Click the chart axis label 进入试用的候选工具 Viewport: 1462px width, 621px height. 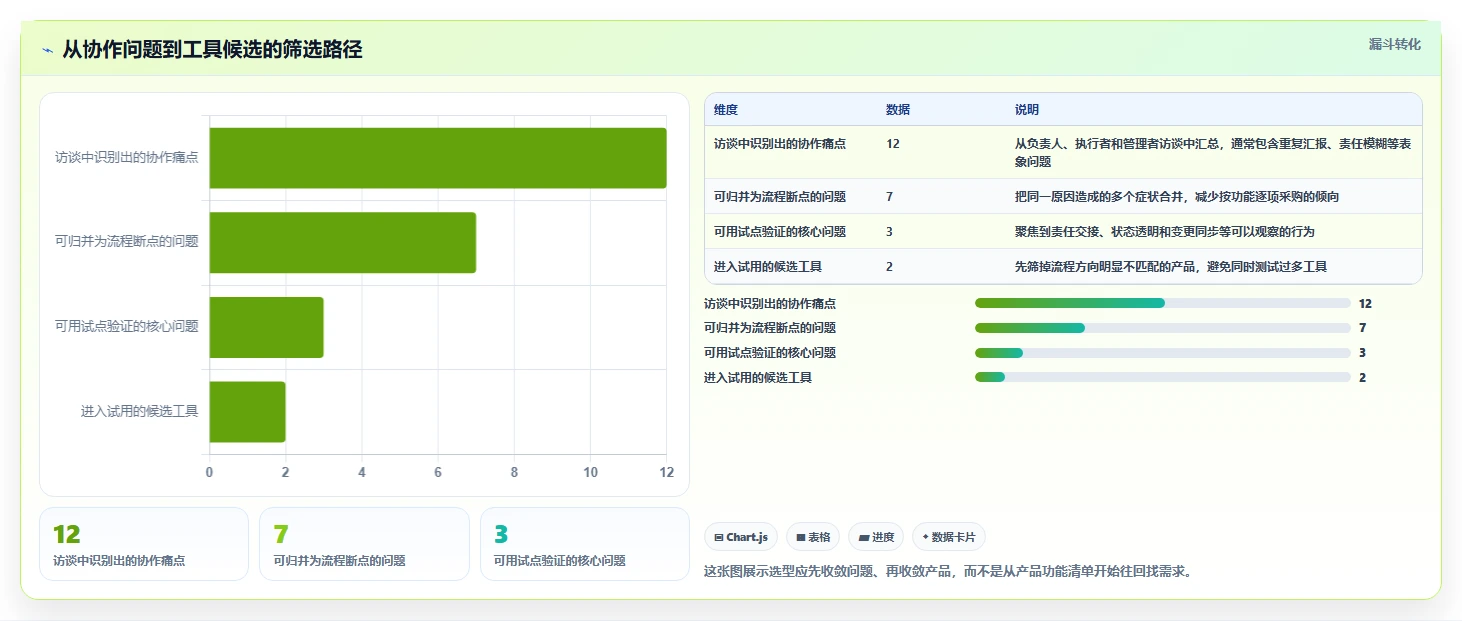[x=140, y=412]
